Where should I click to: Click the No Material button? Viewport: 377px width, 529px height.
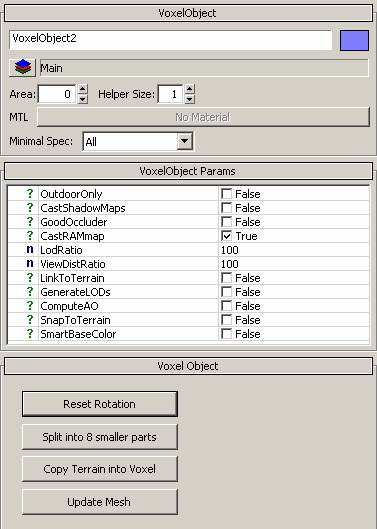click(x=203, y=117)
